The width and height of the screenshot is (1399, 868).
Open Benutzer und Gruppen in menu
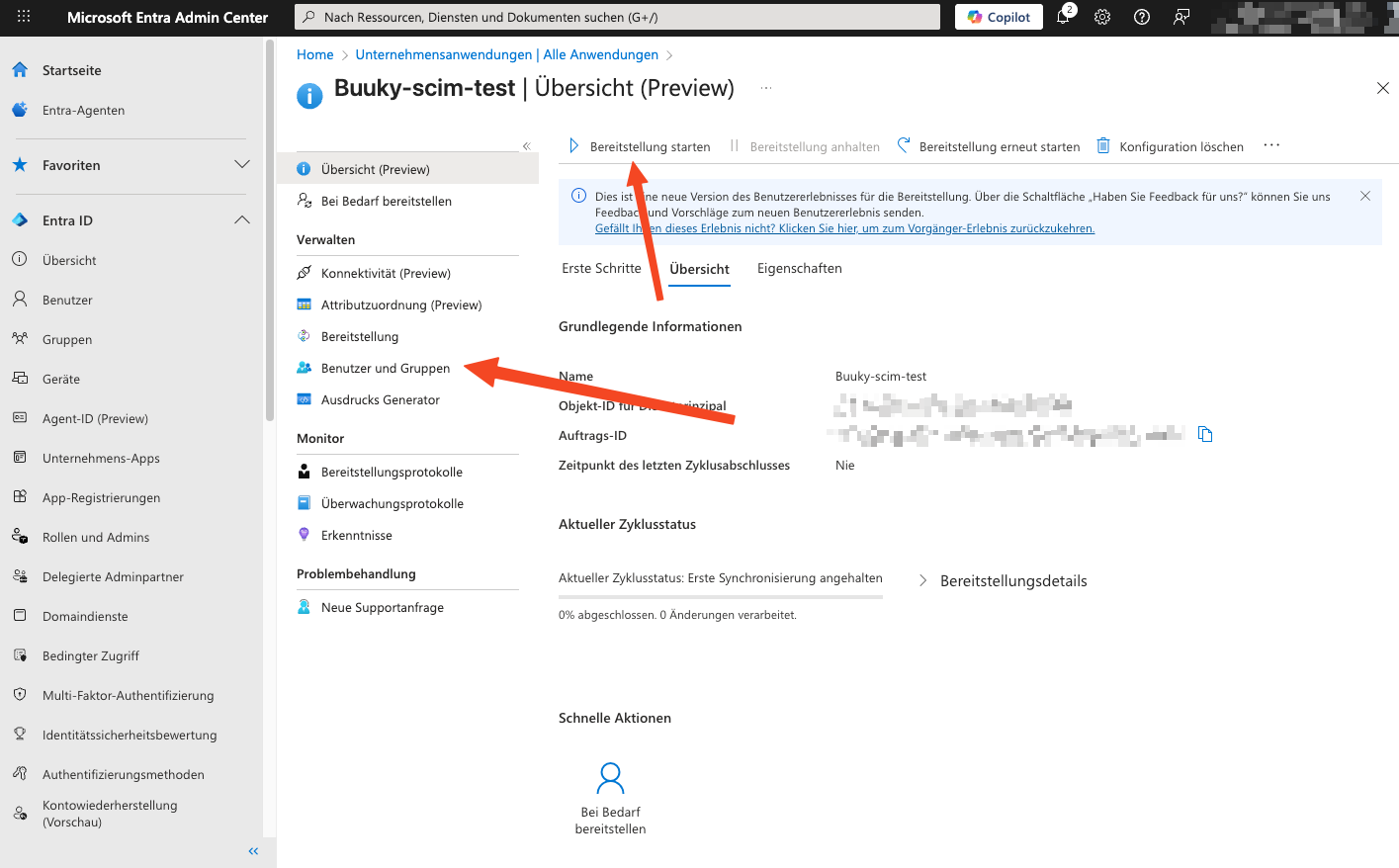pos(385,369)
